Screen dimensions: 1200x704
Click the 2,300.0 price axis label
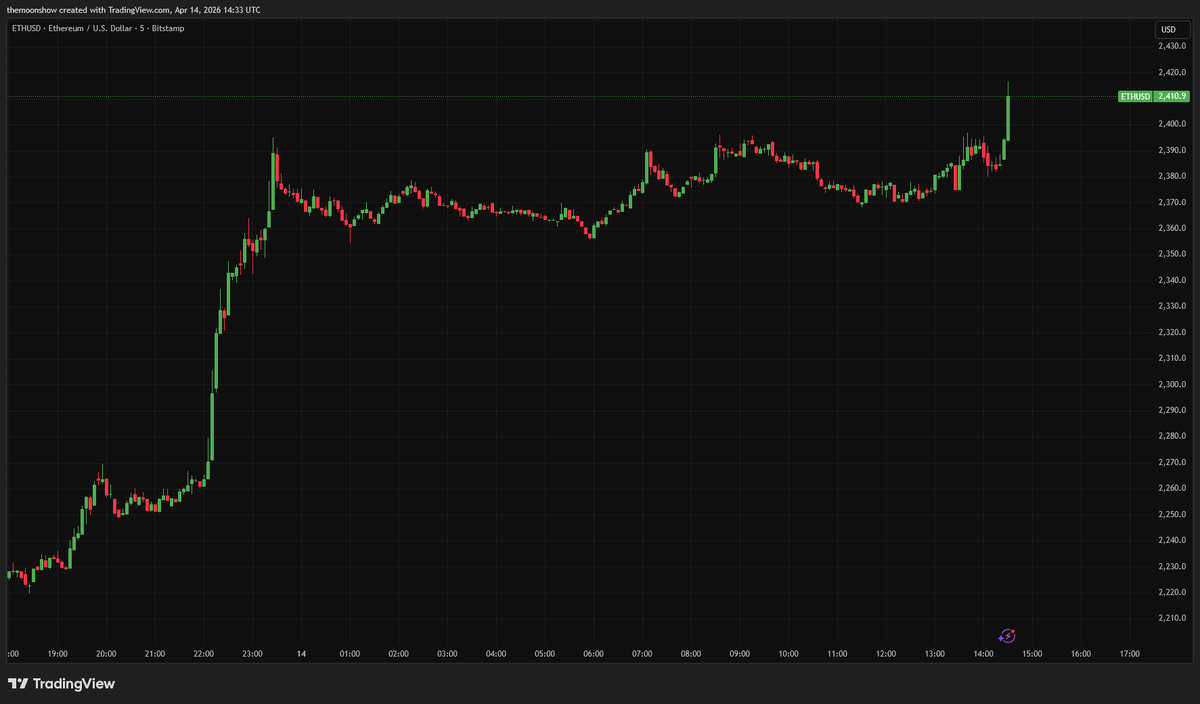click(1172, 384)
